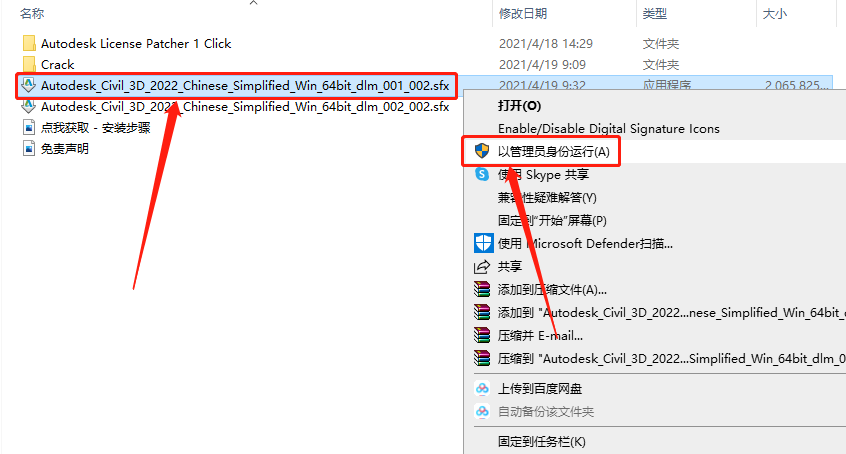Click the share arrow icon beside 共享
The width and height of the screenshot is (846, 454).
tap(482, 267)
